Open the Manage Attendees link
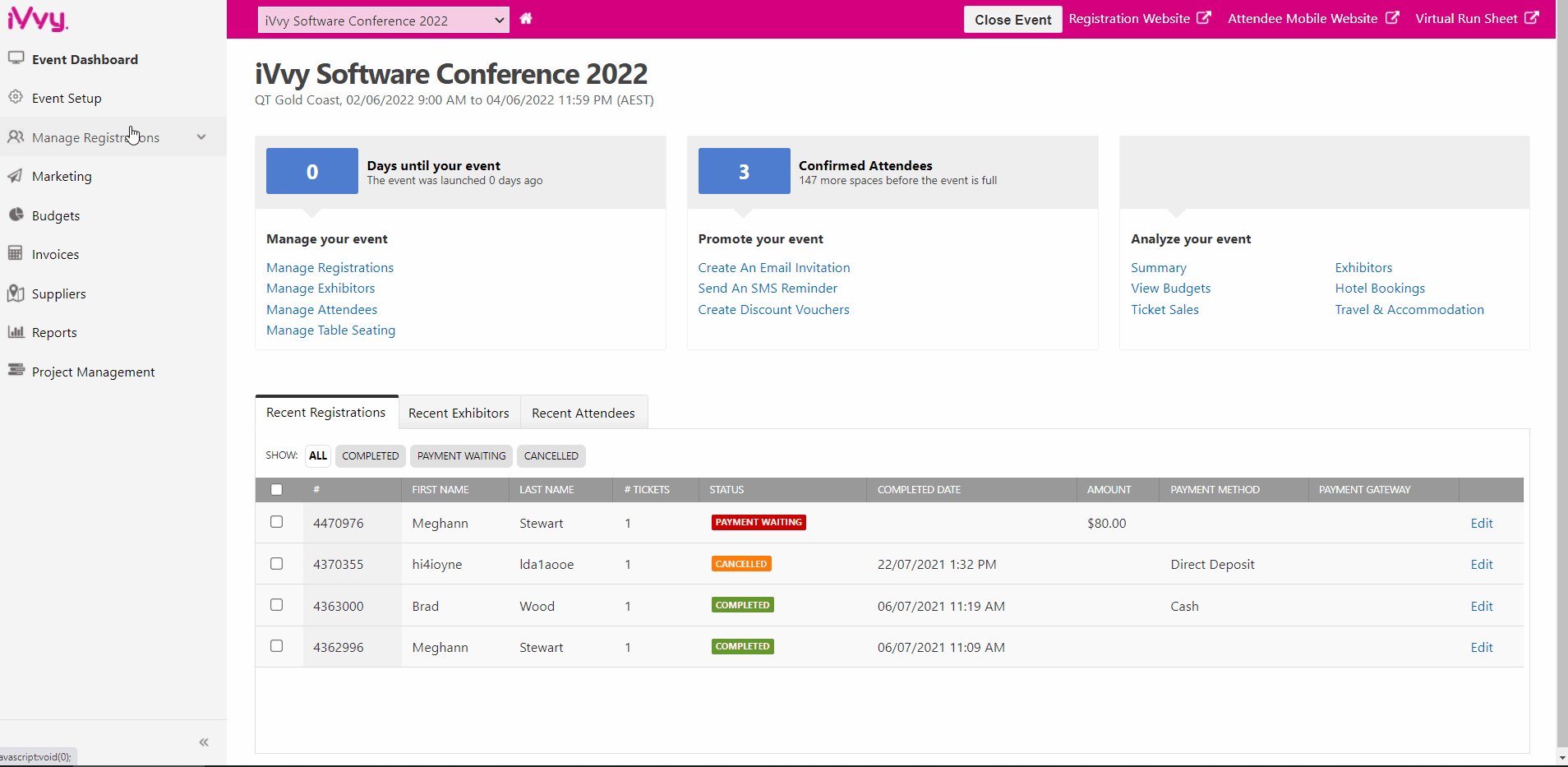 (321, 310)
